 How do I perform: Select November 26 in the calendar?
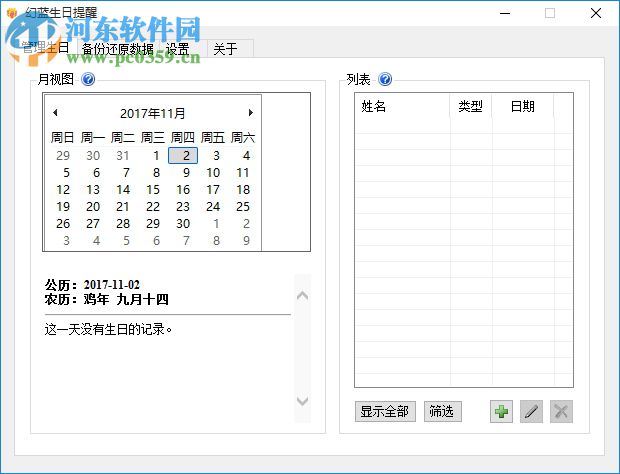click(63, 224)
